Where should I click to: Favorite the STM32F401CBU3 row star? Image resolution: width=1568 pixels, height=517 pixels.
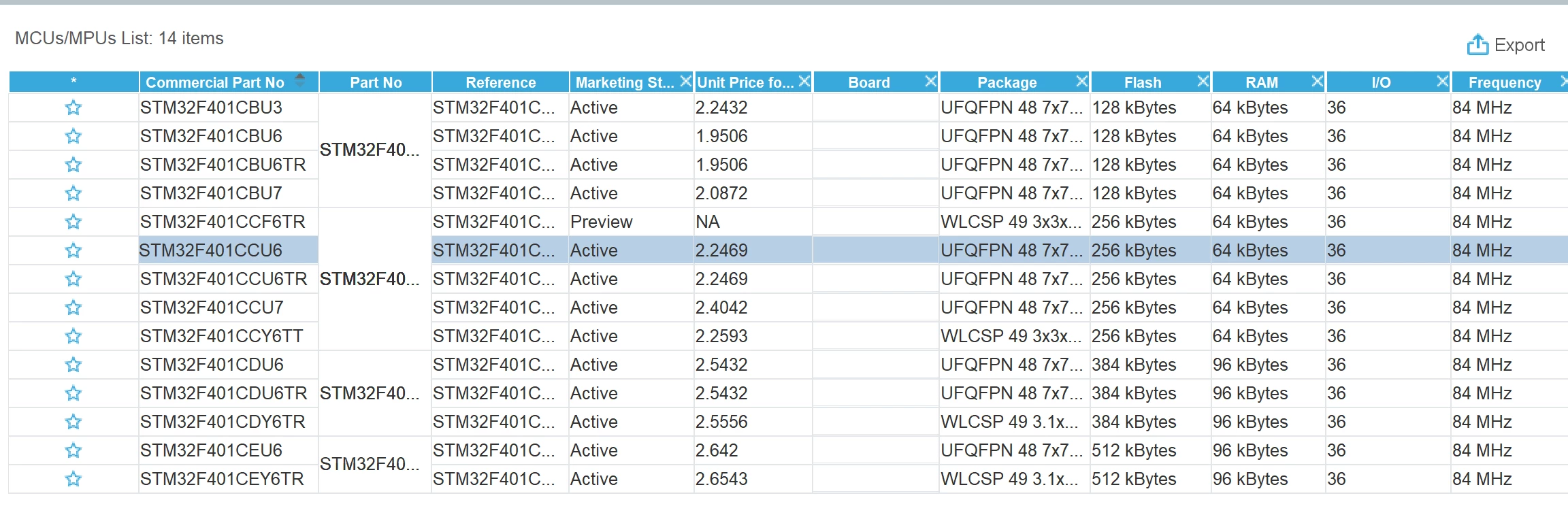(73, 107)
